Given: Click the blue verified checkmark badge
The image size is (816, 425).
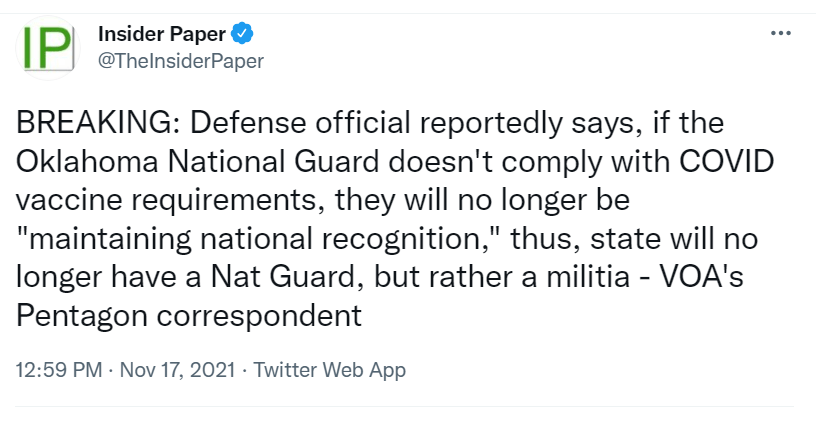Looking at the screenshot, I should pyautogui.click(x=242, y=34).
